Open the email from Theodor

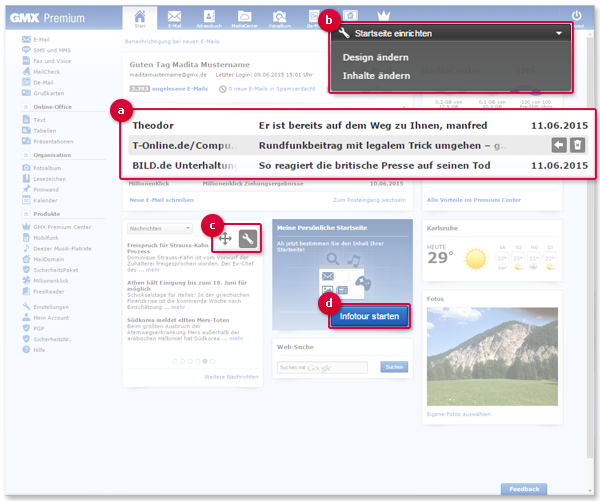[360, 126]
